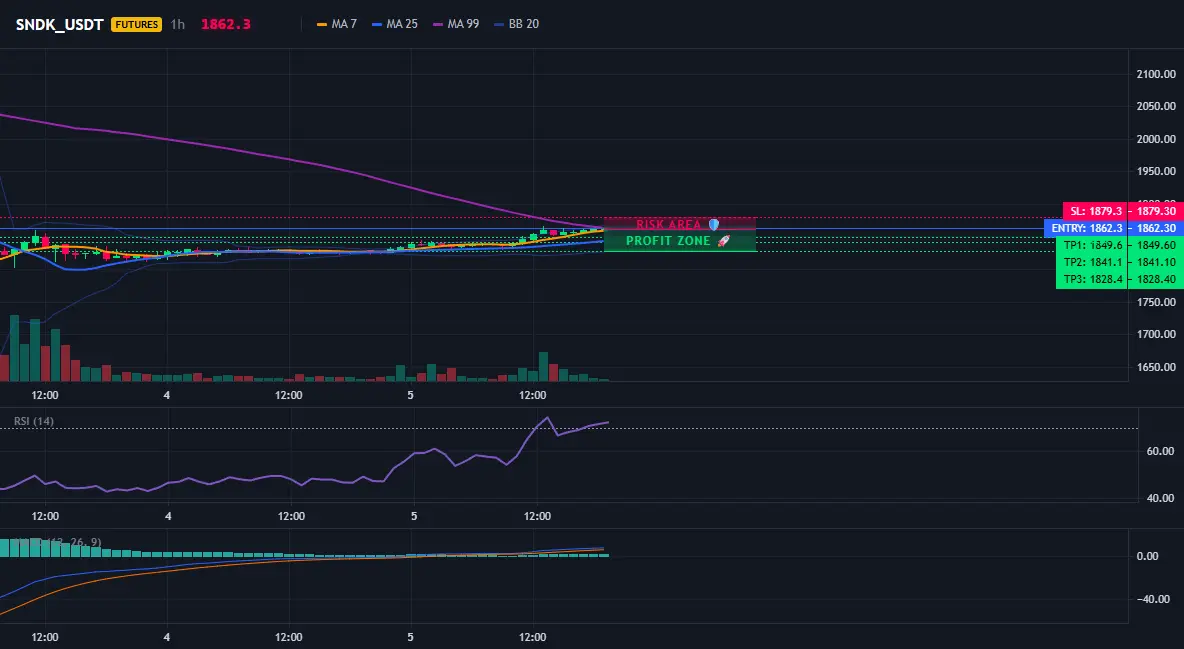Select the PROFIT ZONE green box
Image resolution: width=1184 pixels, height=649 pixels.
[680, 242]
